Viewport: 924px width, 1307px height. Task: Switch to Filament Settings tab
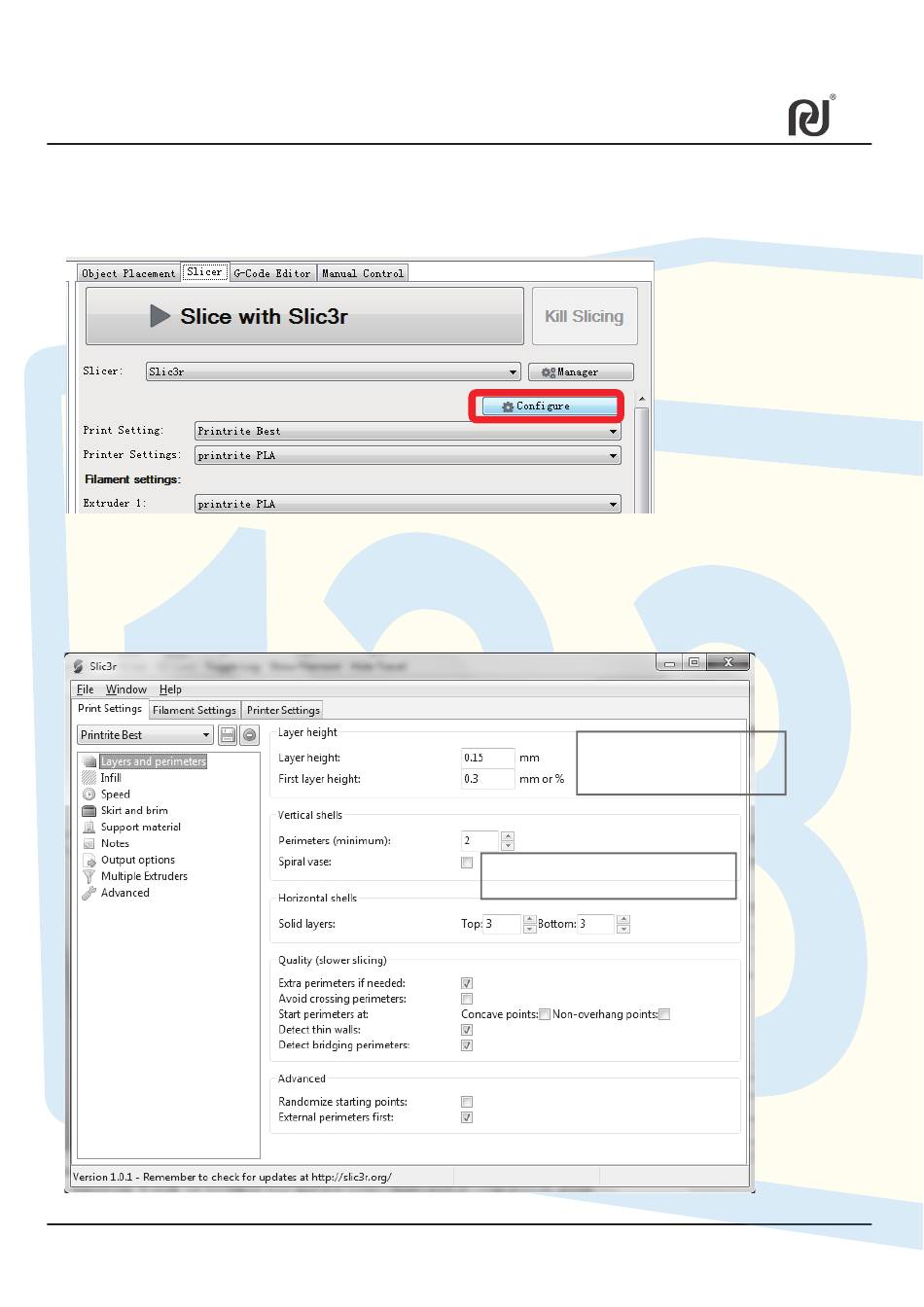pos(195,710)
